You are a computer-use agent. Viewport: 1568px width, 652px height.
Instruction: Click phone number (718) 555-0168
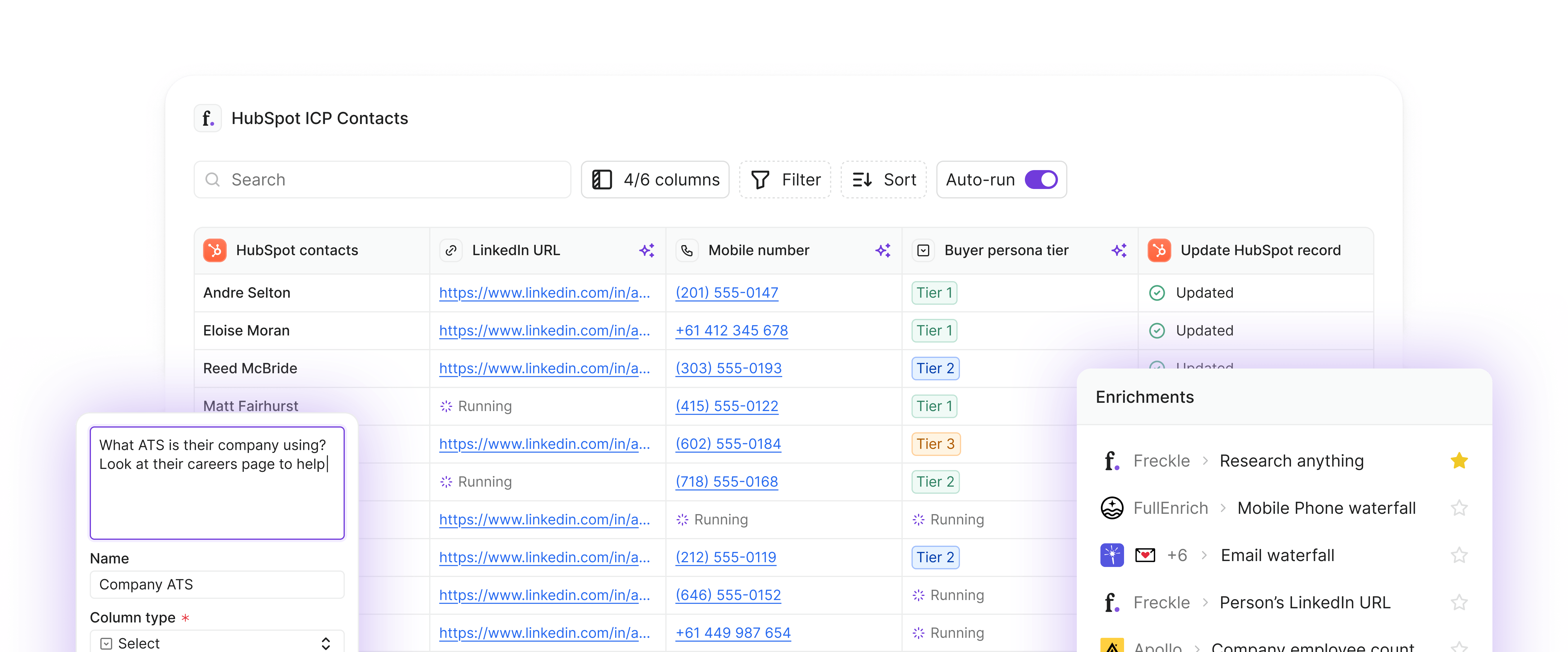[727, 482]
